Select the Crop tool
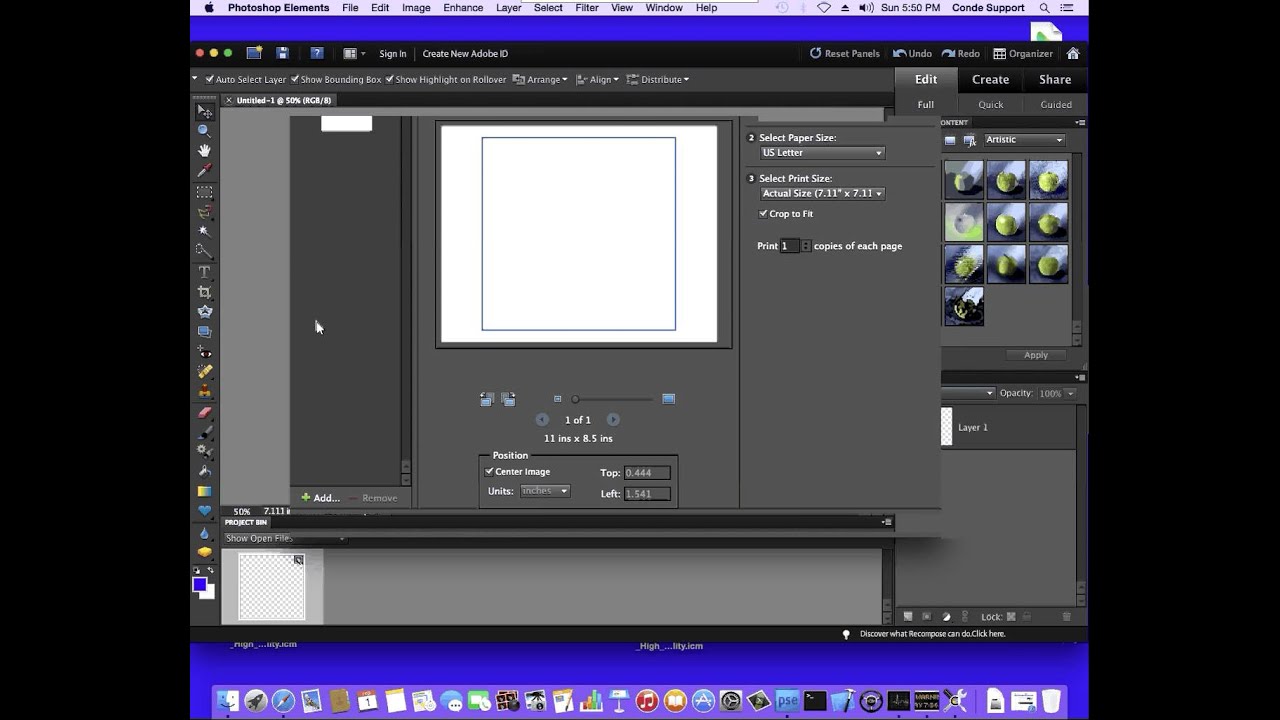Screen dimensions: 1280x720 (x=204, y=292)
